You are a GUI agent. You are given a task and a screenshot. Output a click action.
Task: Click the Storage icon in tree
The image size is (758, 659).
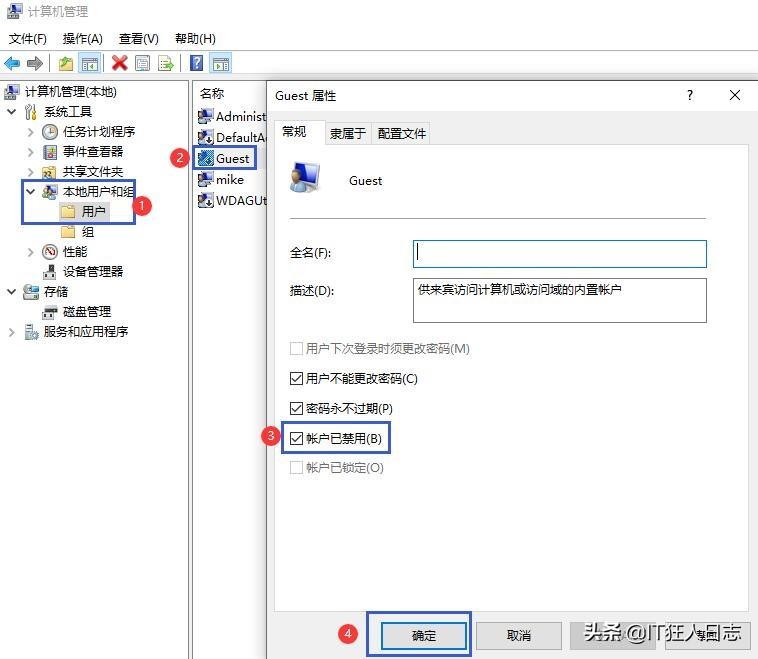pos(31,292)
